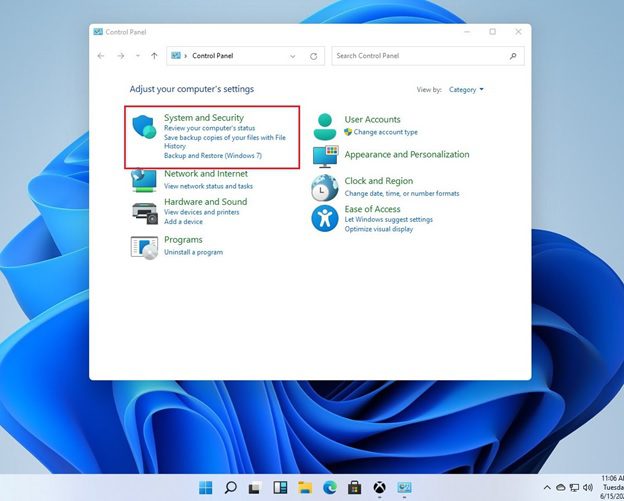Click View devices and printers
The image size is (624, 501).
[201, 212]
